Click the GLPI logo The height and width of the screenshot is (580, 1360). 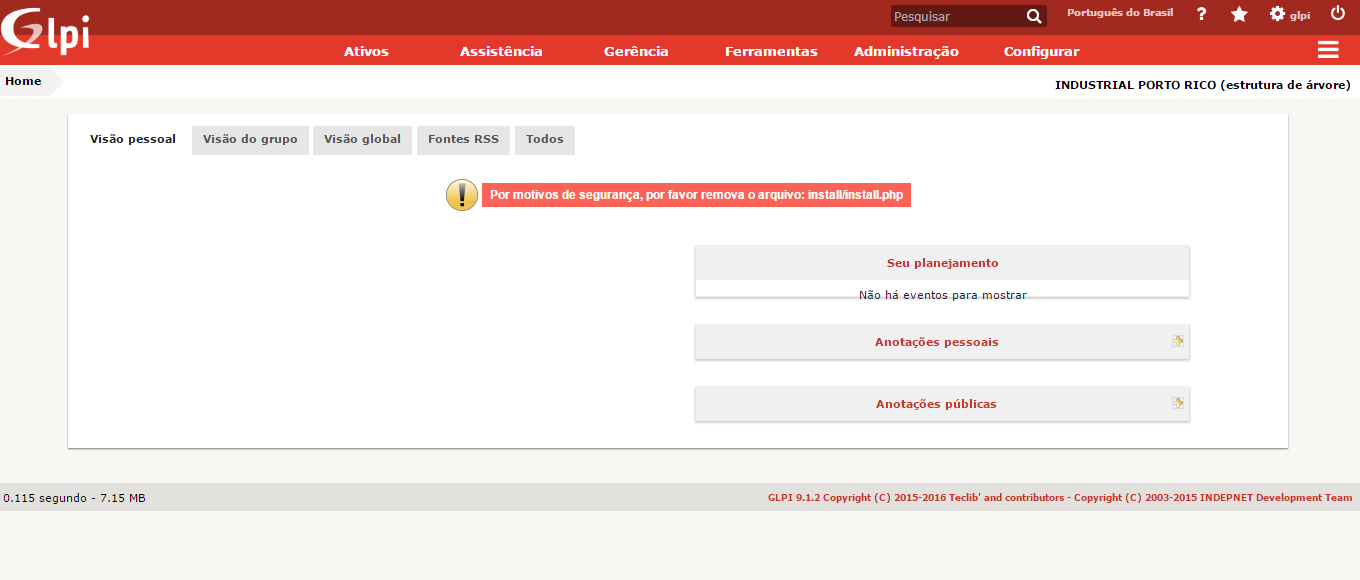[x=47, y=31]
